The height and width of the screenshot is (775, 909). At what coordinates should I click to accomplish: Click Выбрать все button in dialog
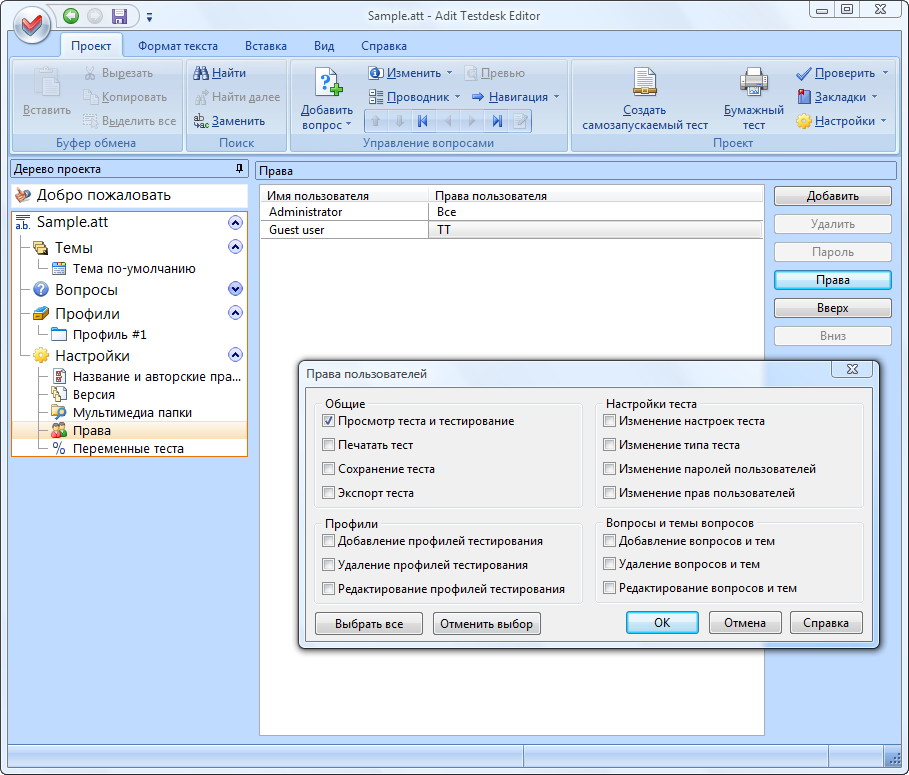tap(369, 624)
